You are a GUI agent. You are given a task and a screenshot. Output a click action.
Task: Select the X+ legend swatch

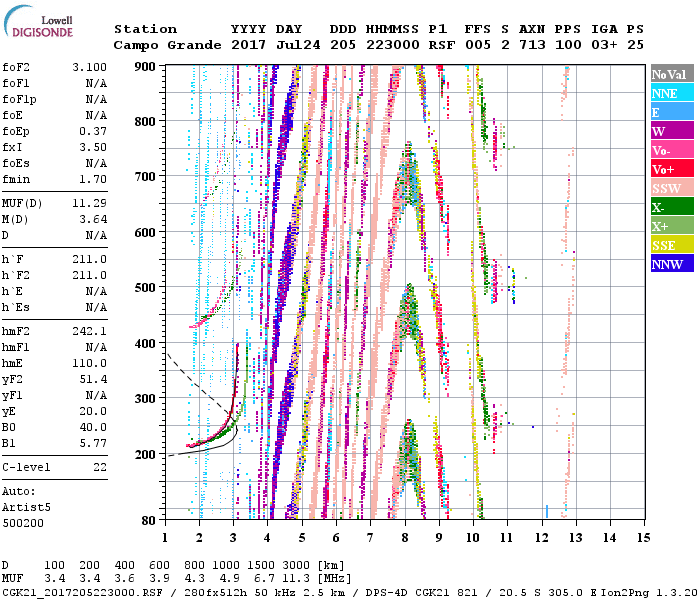pos(671,227)
